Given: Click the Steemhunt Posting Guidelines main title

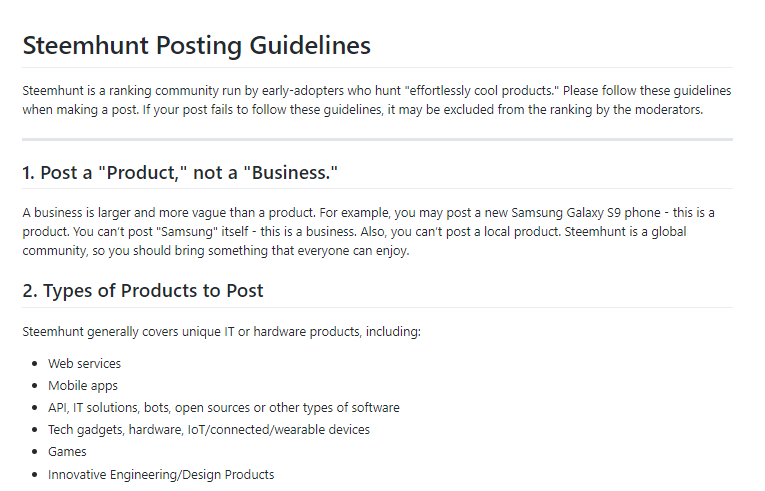Looking at the screenshot, I should click(196, 46).
